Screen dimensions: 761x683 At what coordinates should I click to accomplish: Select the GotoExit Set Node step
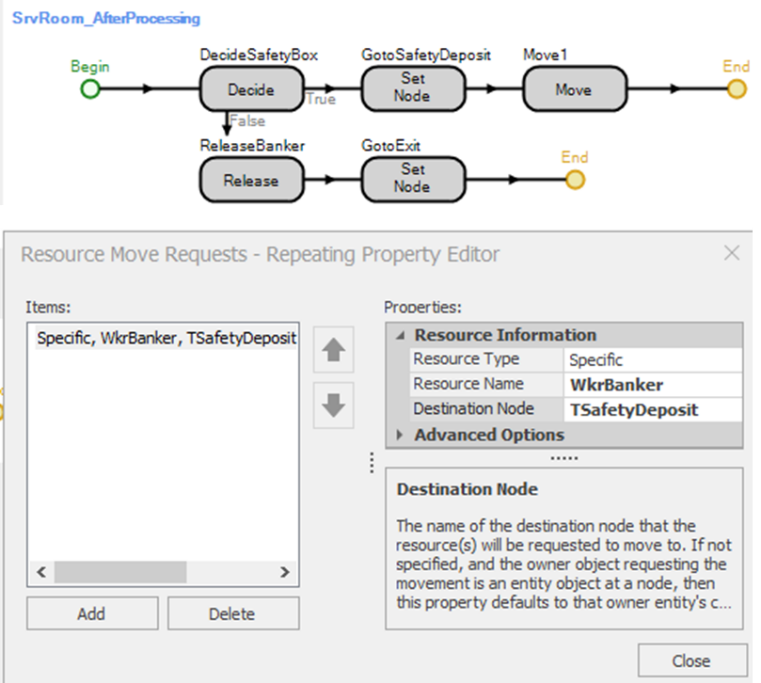pos(413,180)
